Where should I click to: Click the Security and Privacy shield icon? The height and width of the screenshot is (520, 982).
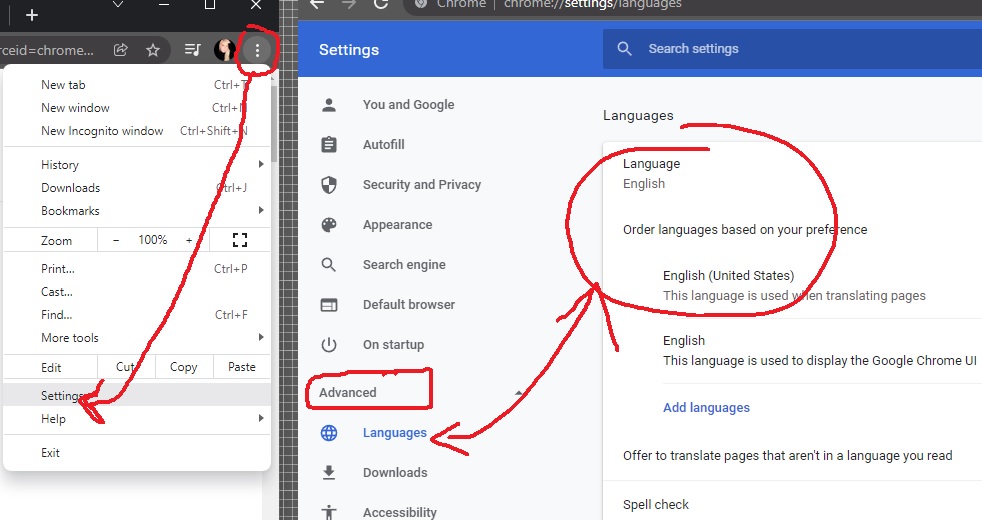click(x=329, y=185)
